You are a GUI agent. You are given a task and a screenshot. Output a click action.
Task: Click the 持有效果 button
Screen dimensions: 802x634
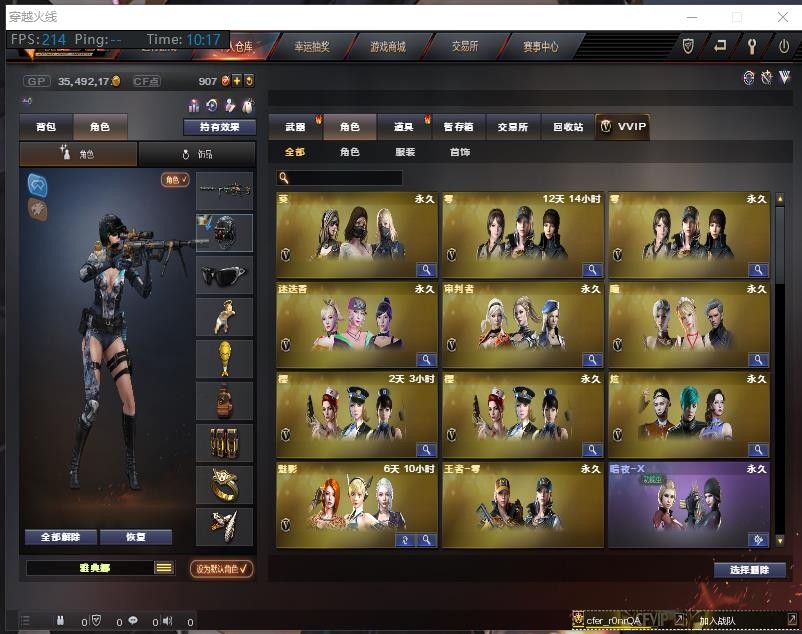[x=220, y=127]
